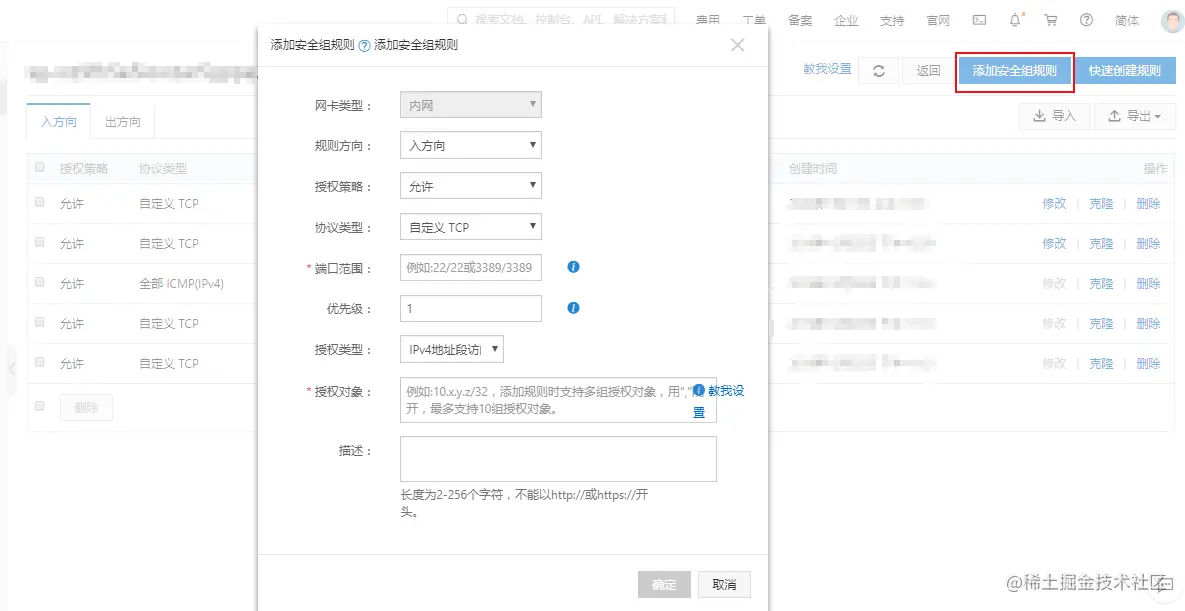This screenshot has height=611, width=1185.
Task: Check the select-all checkbox in rule table header
Action: tap(37, 167)
